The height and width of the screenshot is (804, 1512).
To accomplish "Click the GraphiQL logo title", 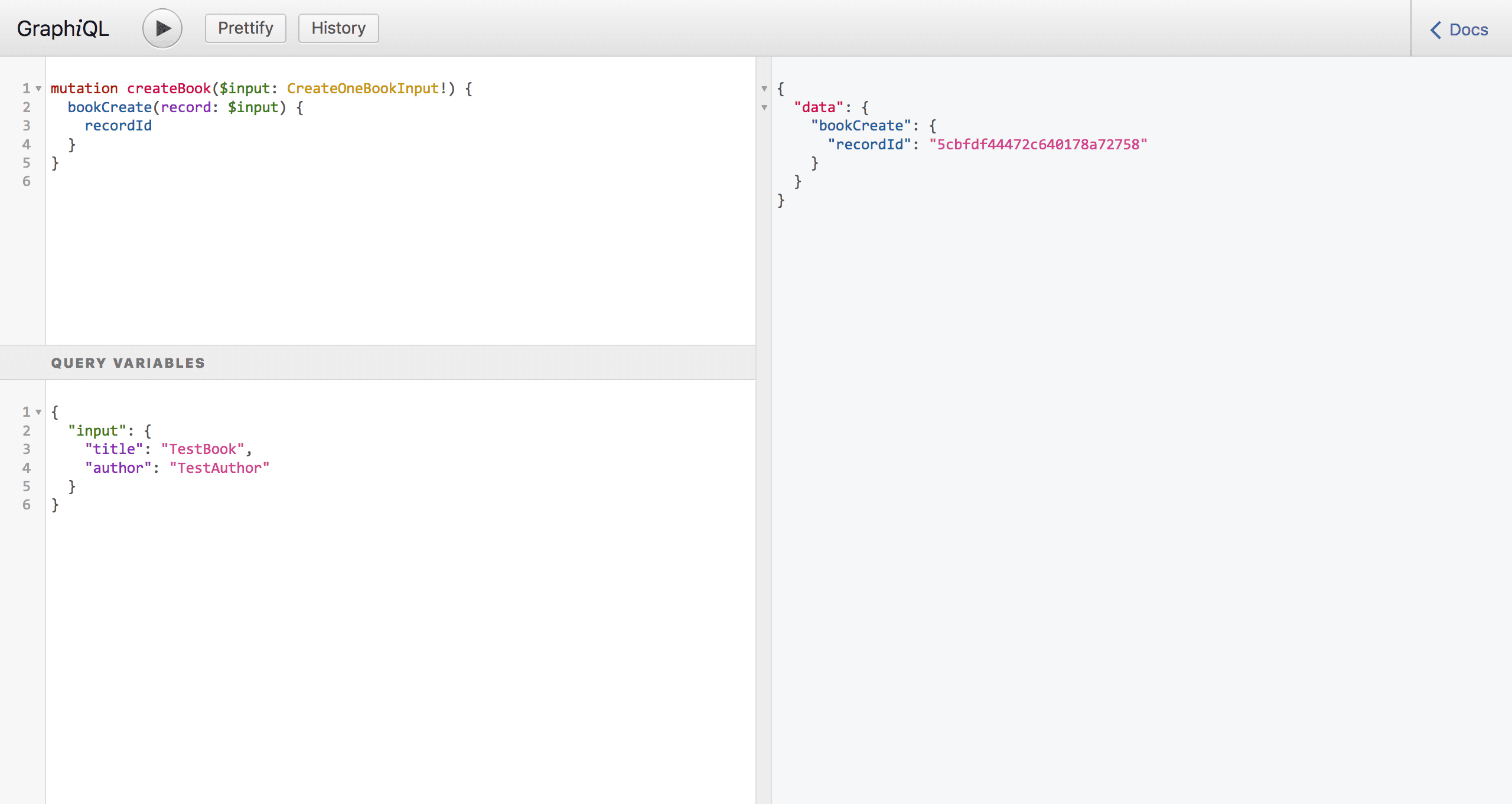I will click(63, 28).
